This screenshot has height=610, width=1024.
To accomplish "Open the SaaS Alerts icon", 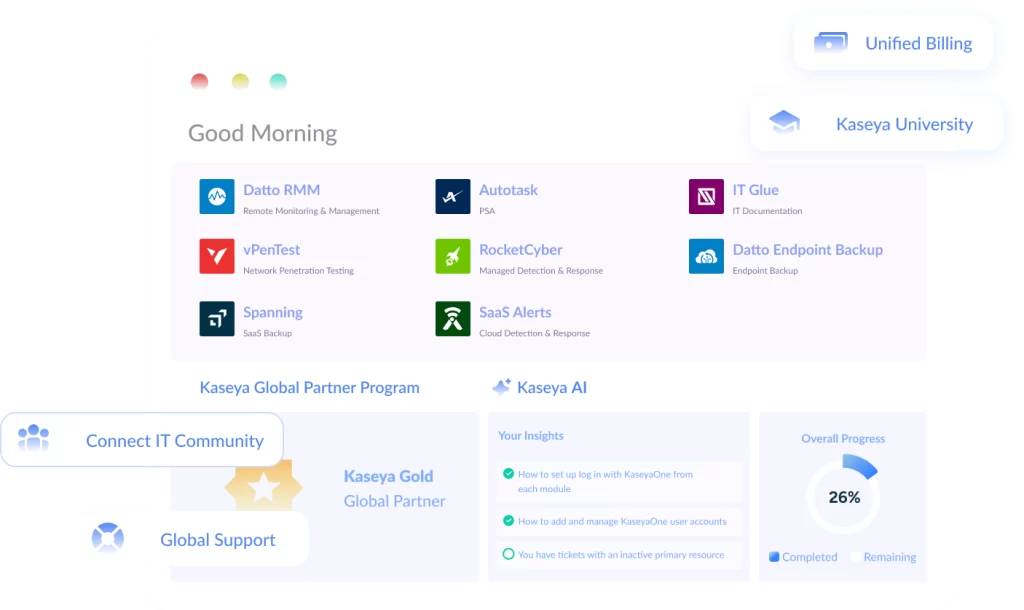I will pyautogui.click(x=452, y=318).
